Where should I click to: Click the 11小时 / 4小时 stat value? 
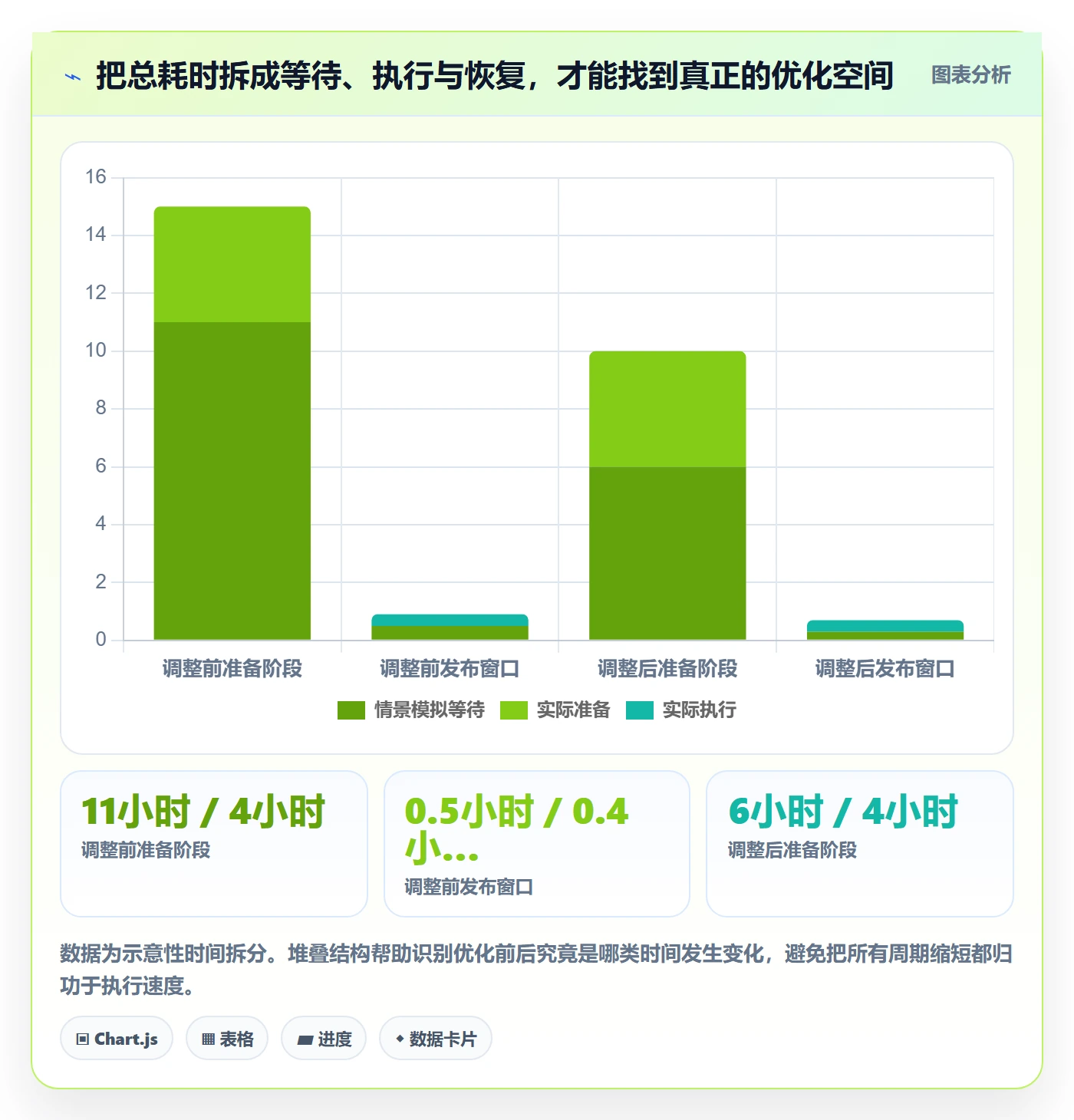[203, 812]
